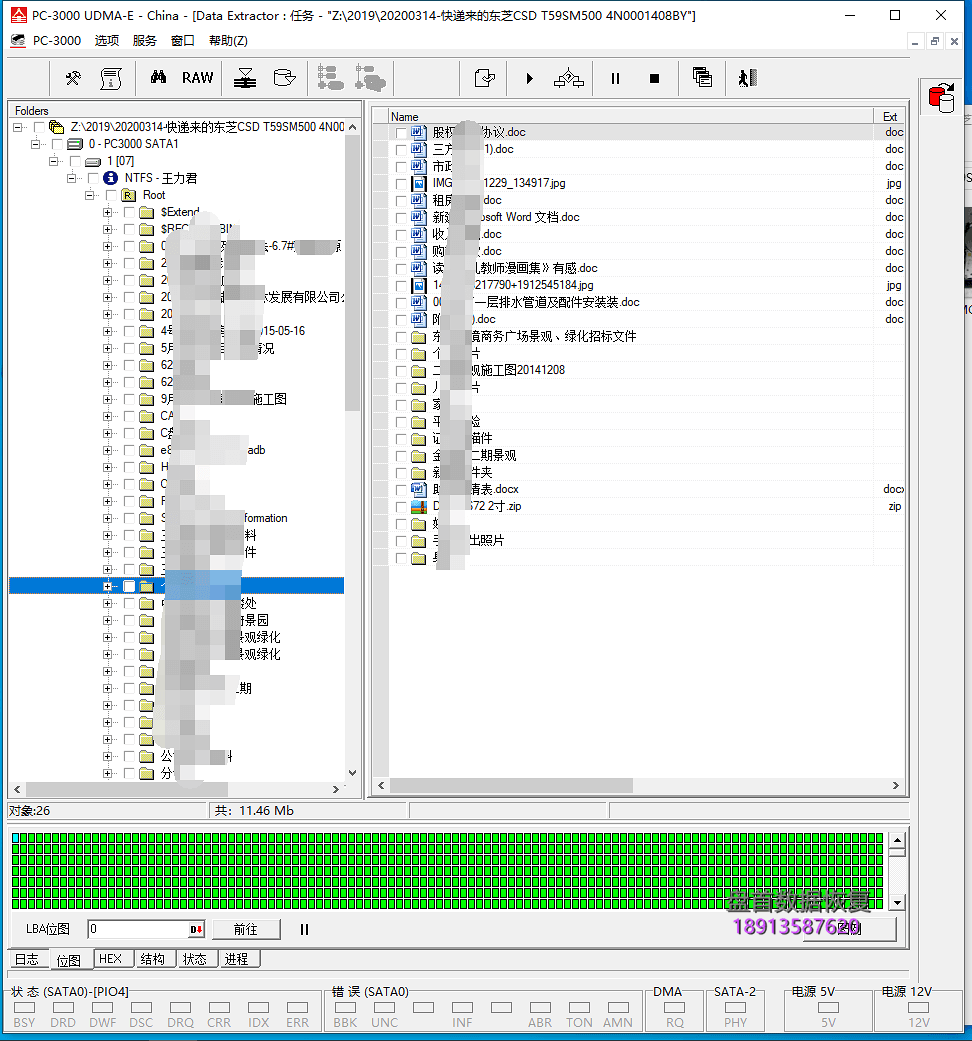Collapse the Root folder node

(x=89, y=195)
